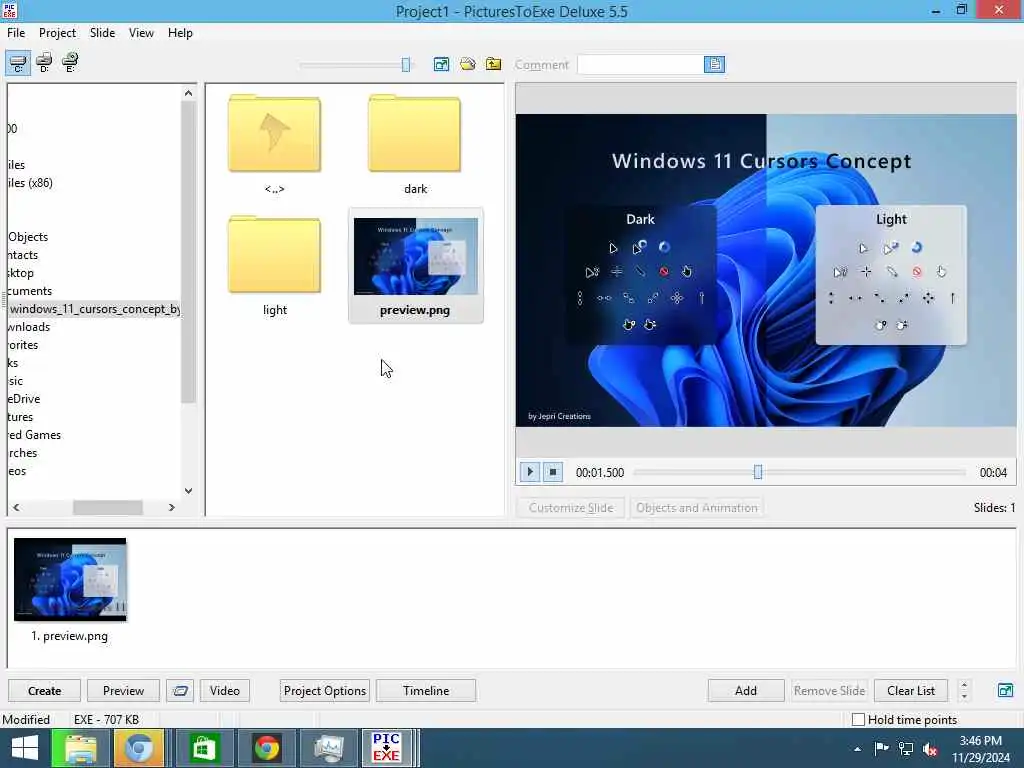The width and height of the screenshot is (1024, 768).
Task: Select the OneDrive folder in tree
Action: coord(24,399)
